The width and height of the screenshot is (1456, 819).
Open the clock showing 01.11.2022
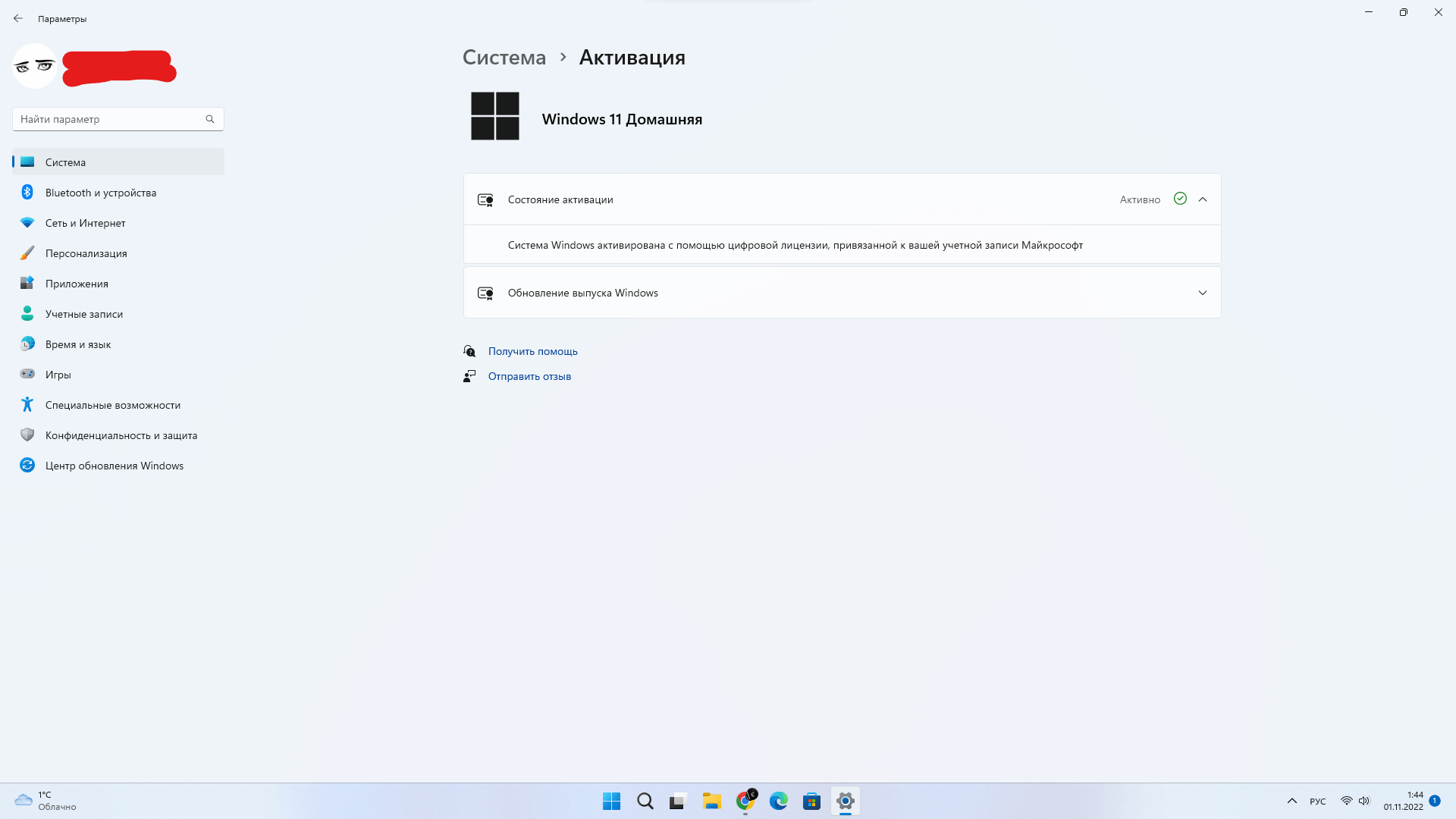click(1403, 801)
